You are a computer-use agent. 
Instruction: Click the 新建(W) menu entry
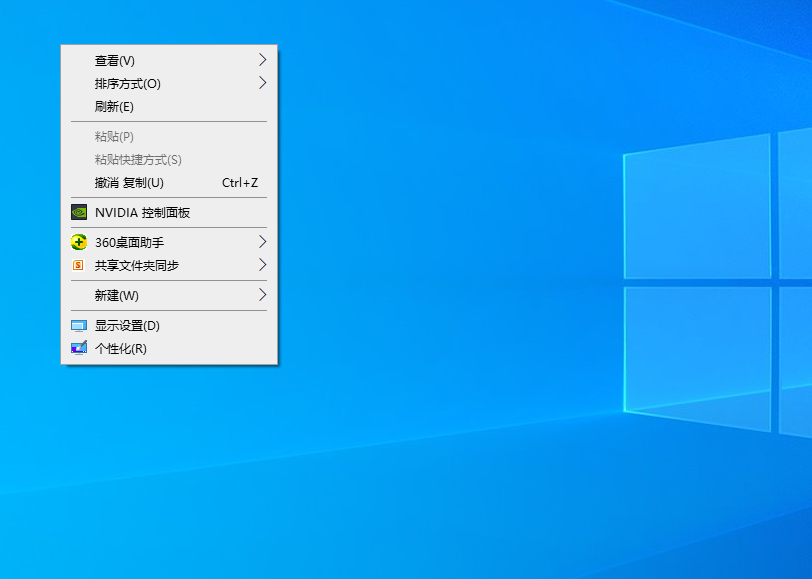tap(116, 295)
